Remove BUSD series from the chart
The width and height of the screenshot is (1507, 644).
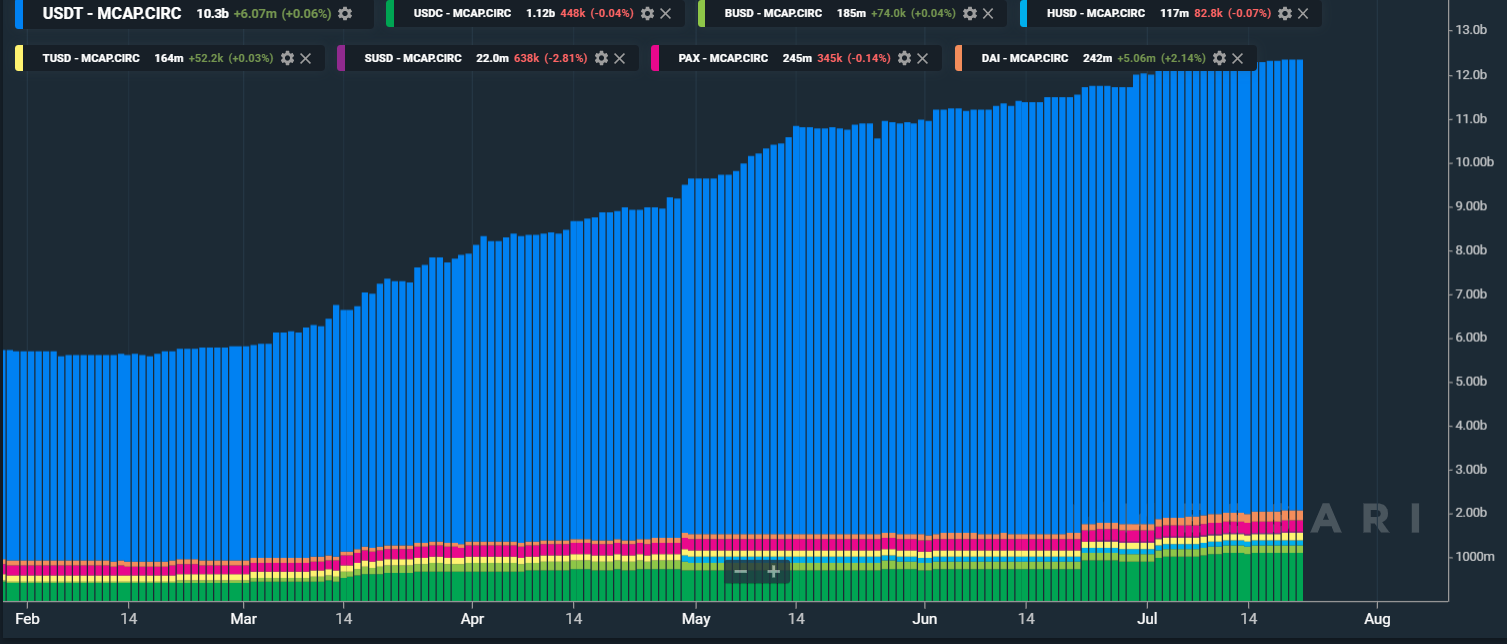pos(988,14)
